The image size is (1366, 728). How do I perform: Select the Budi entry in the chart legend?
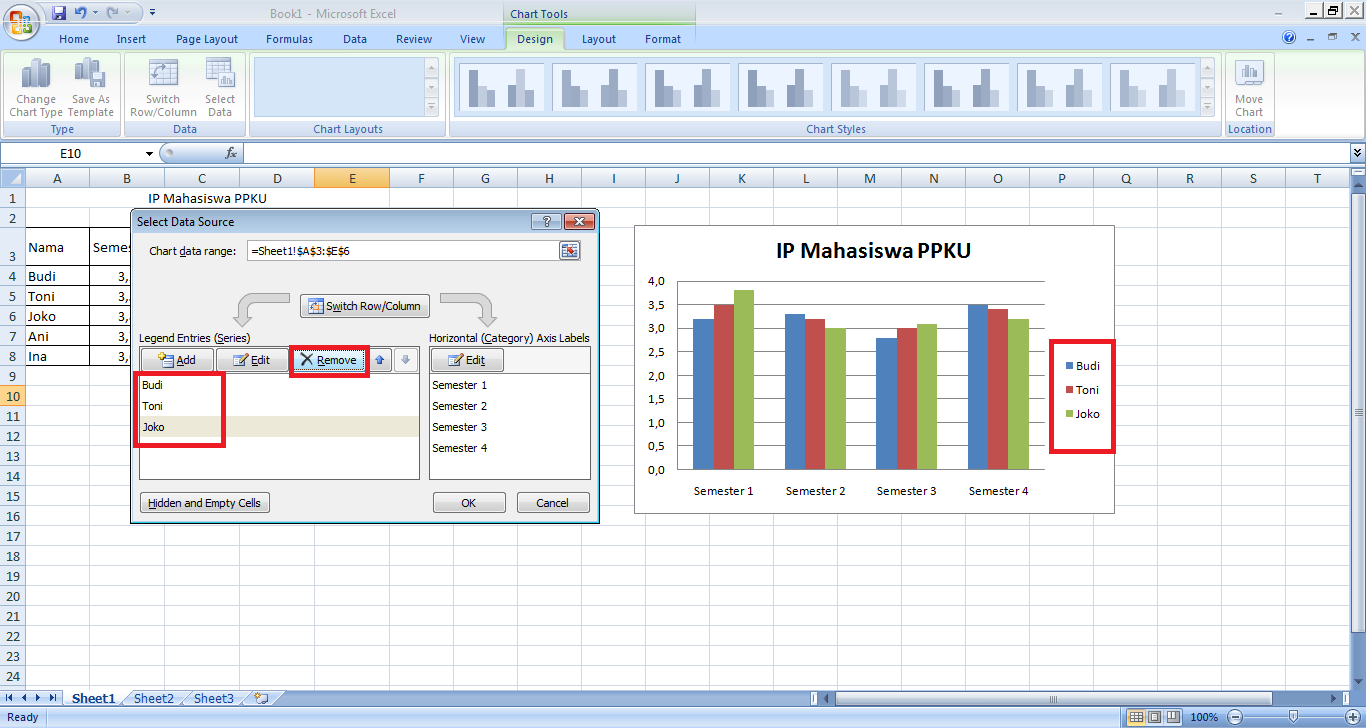point(1083,366)
